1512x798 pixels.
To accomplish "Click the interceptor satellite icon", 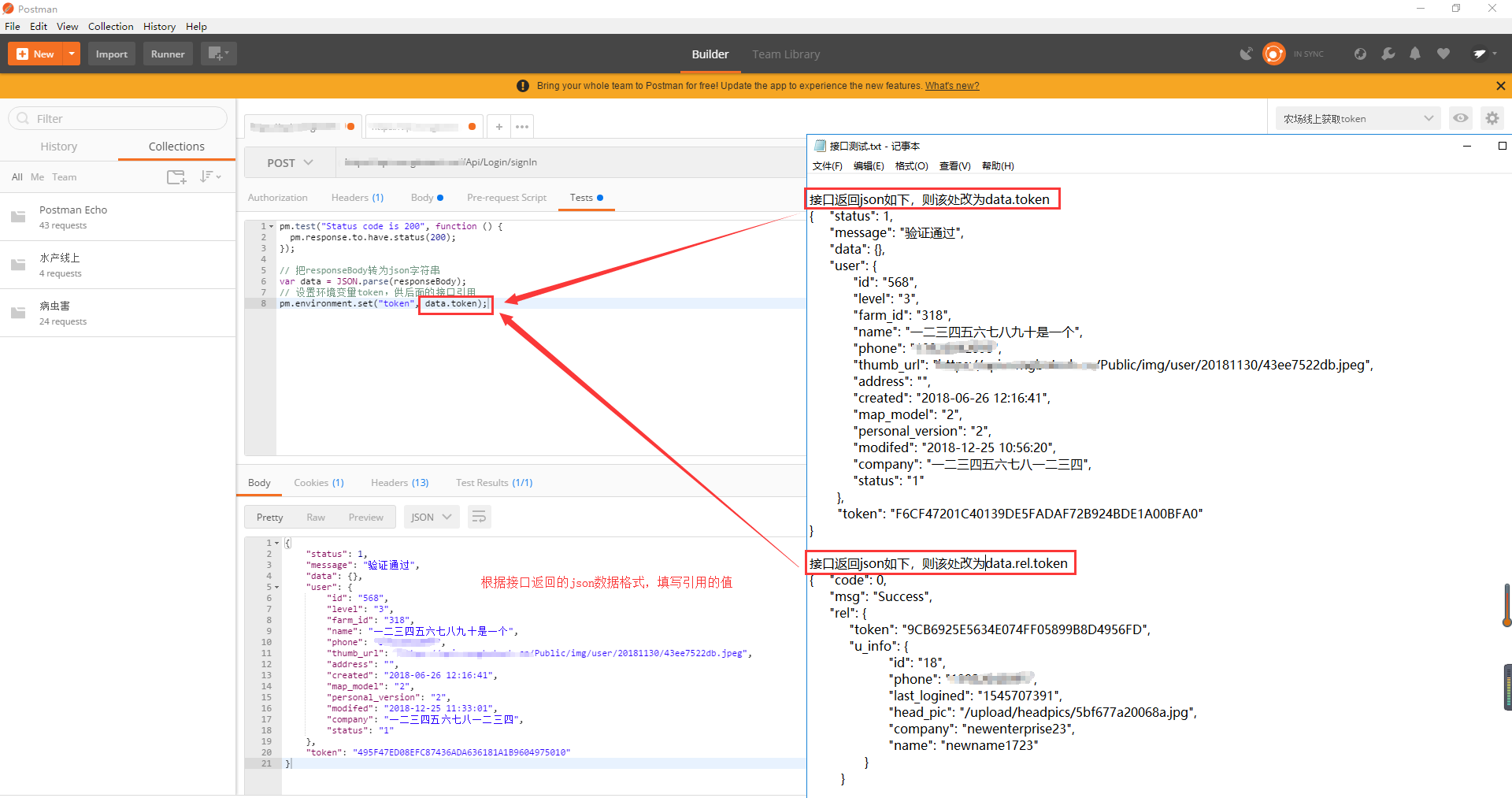I will tap(1246, 54).
